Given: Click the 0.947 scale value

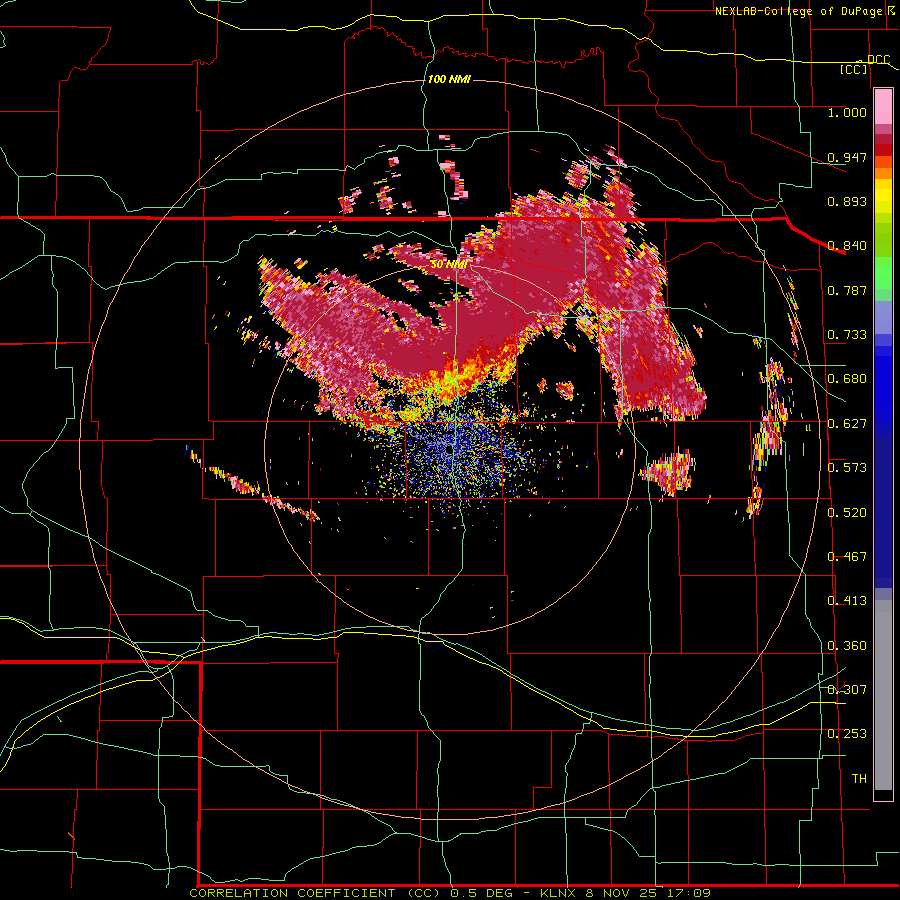Looking at the screenshot, I should tap(847, 157).
